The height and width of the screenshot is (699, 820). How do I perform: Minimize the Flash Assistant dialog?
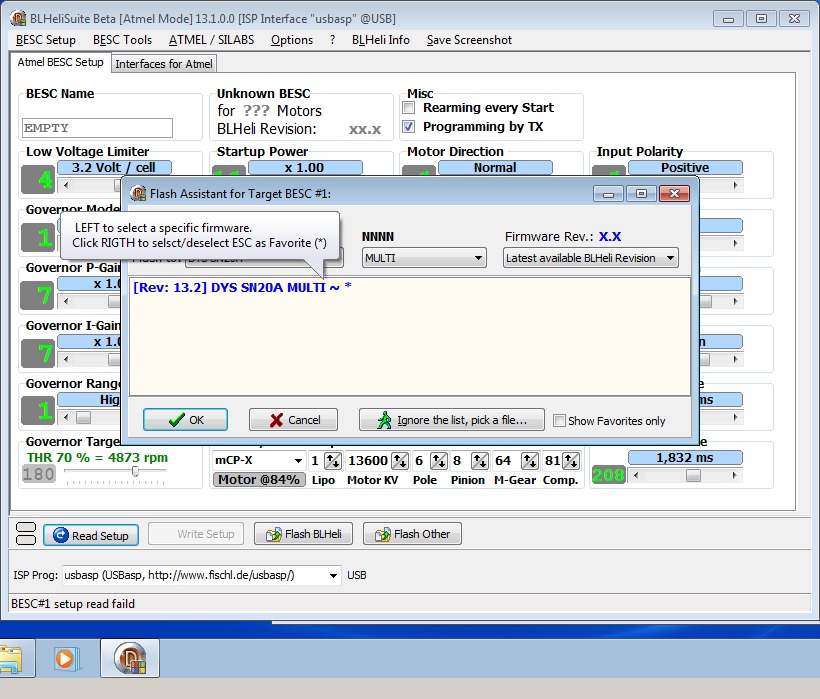tap(608, 193)
